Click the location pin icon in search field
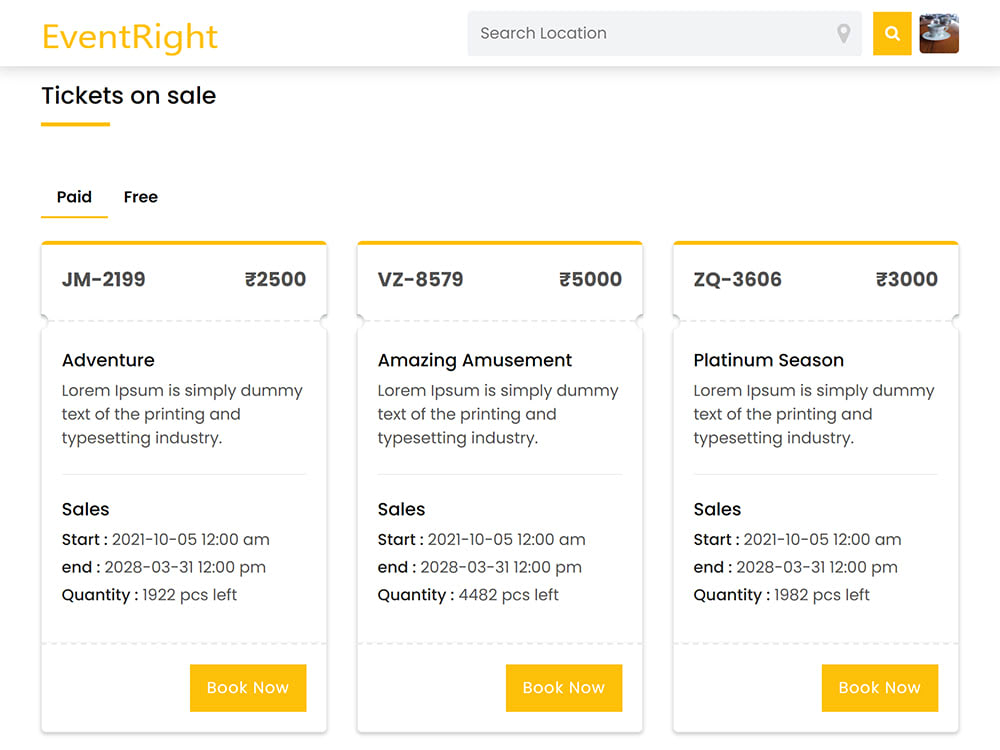This screenshot has height=750, width=1000. [x=843, y=33]
